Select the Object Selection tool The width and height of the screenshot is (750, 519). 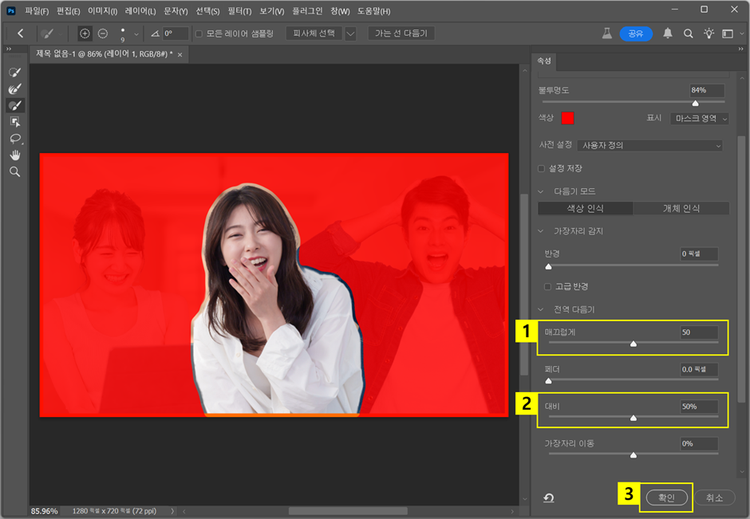(x=15, y=121)
